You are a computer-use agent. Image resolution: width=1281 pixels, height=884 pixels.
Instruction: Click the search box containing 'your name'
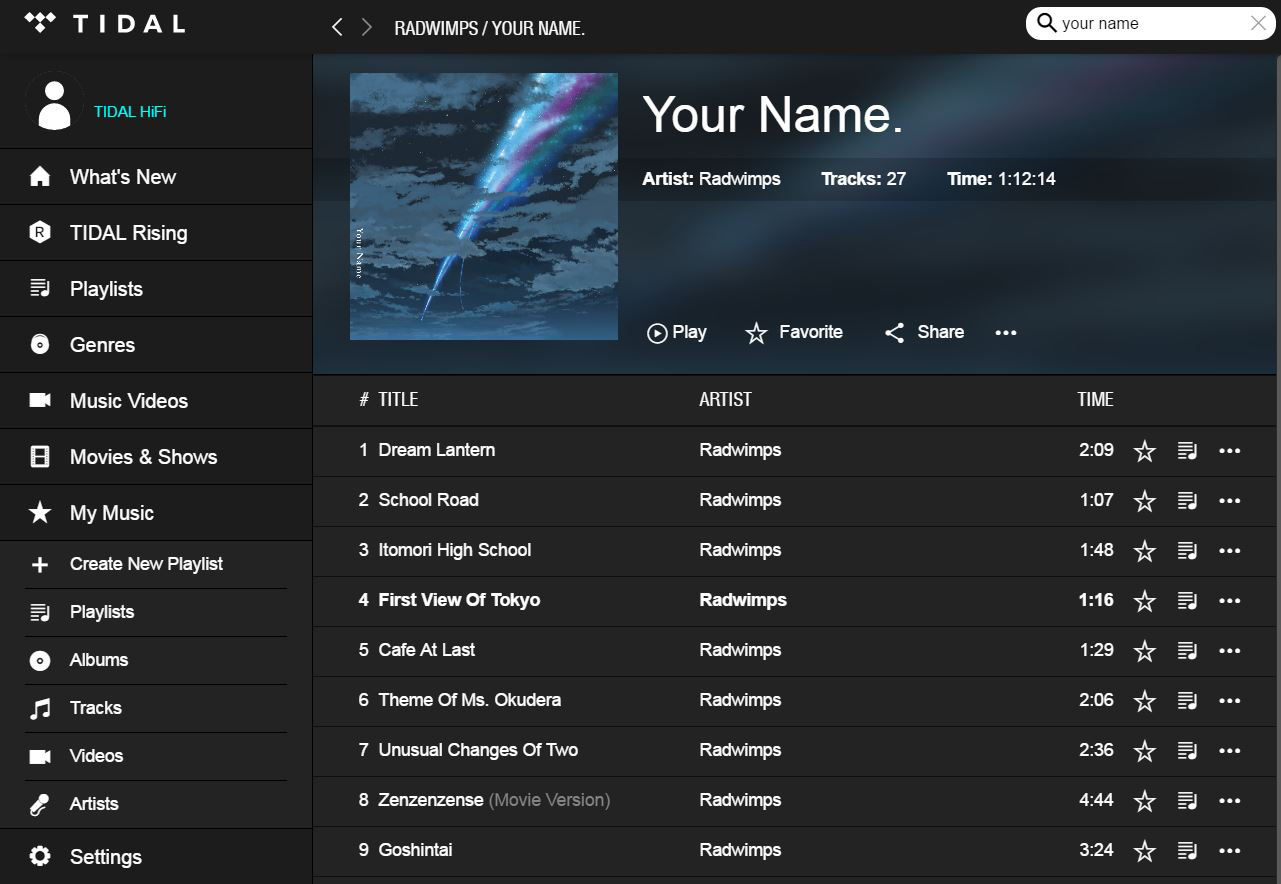click(x=1140, y=24)
